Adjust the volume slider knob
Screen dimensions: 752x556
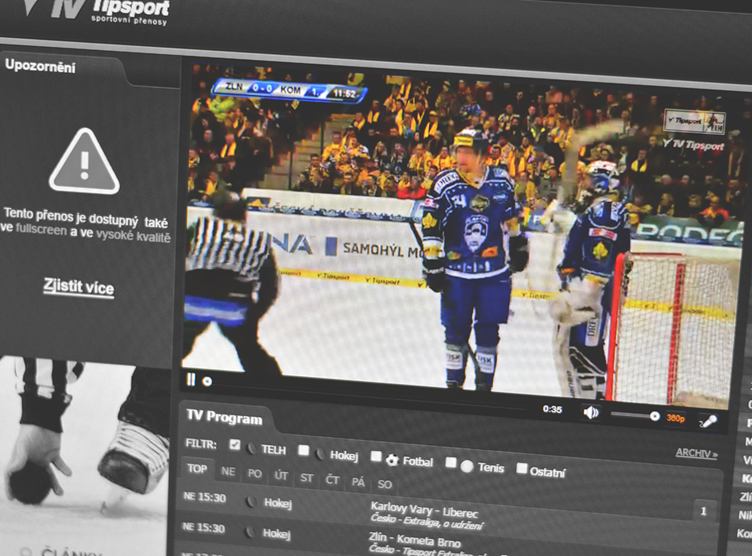pos(655,416)
